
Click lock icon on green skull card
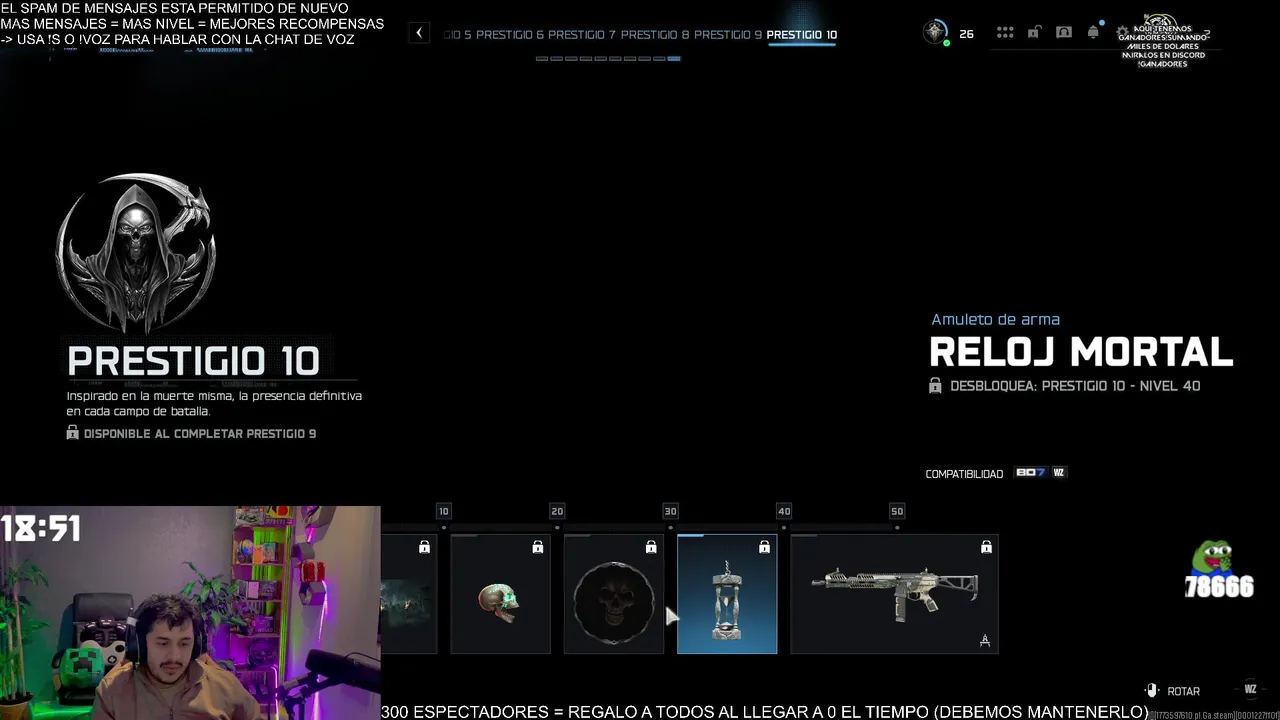tap(538, 547)
